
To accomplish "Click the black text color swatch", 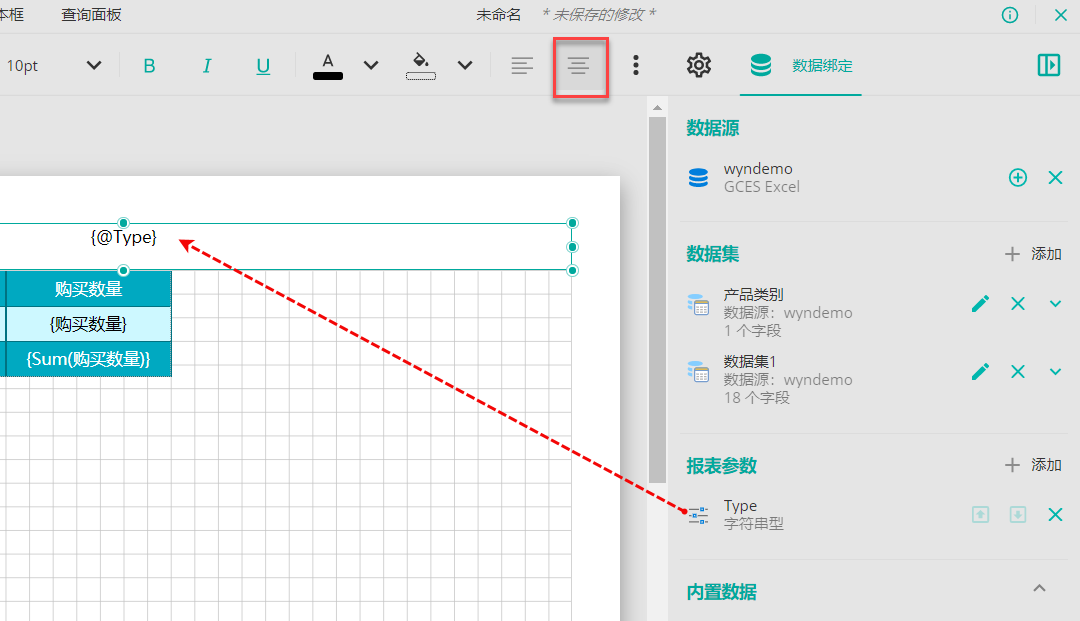I will pyautogui.click(x=328, y=66).
